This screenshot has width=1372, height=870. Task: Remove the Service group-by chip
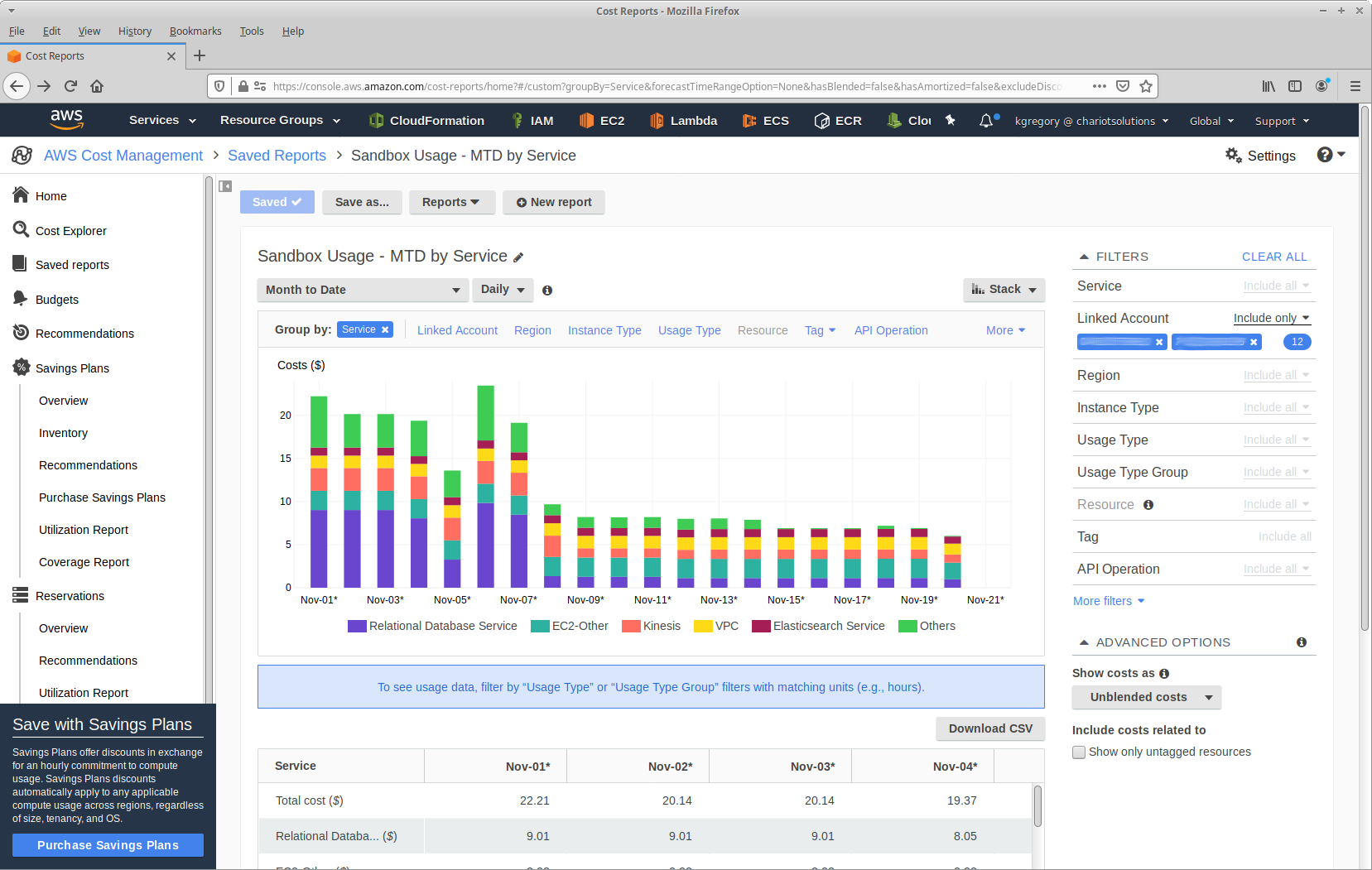(386, 329)
